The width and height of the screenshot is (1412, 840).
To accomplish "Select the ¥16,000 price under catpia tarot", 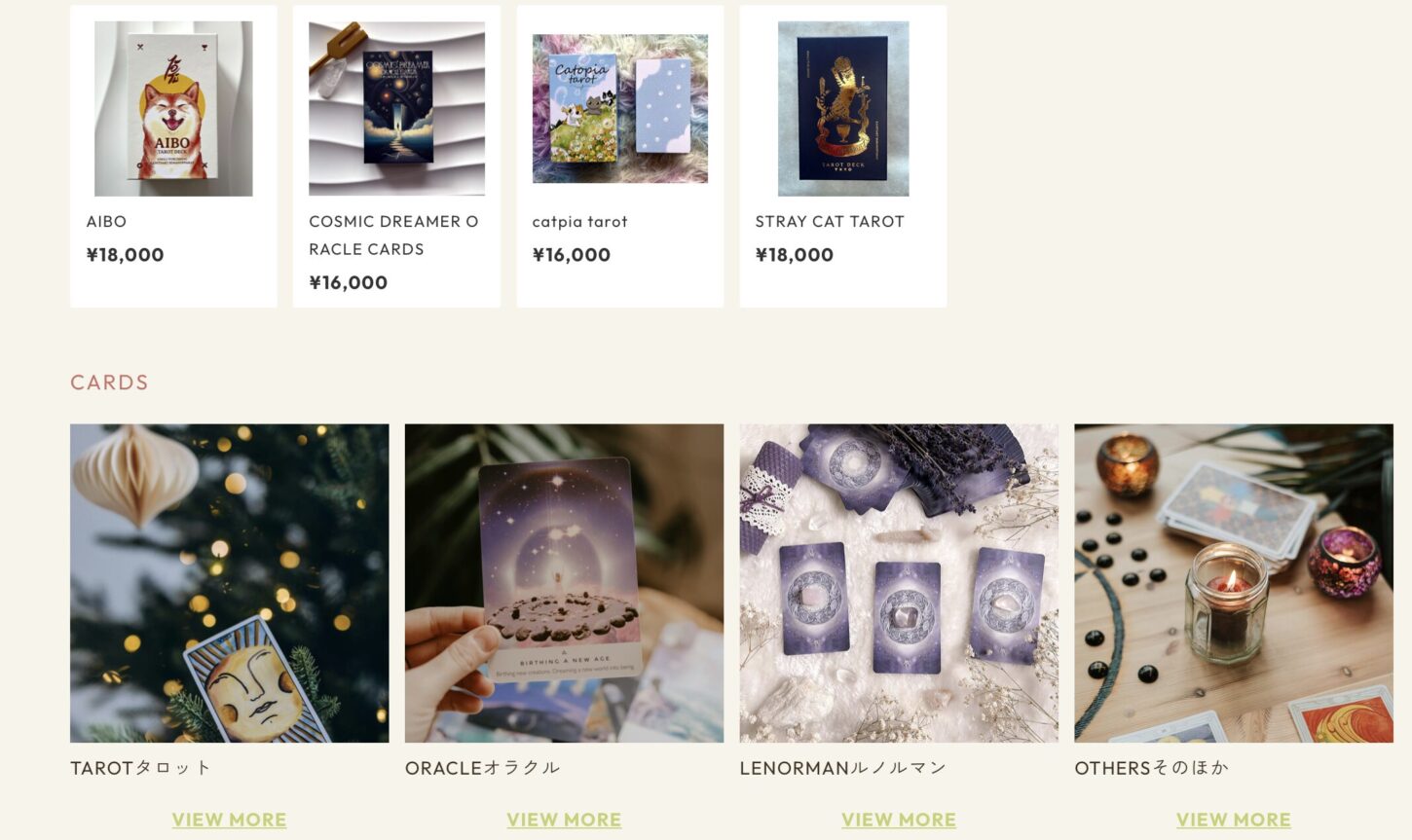I will (571, 255).
